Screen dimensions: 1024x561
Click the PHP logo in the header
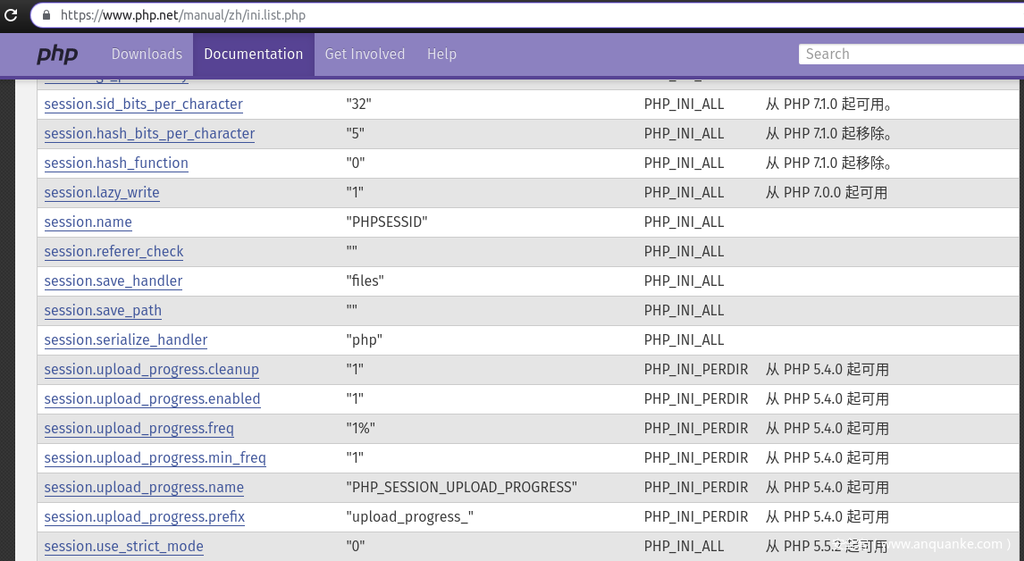57,55
